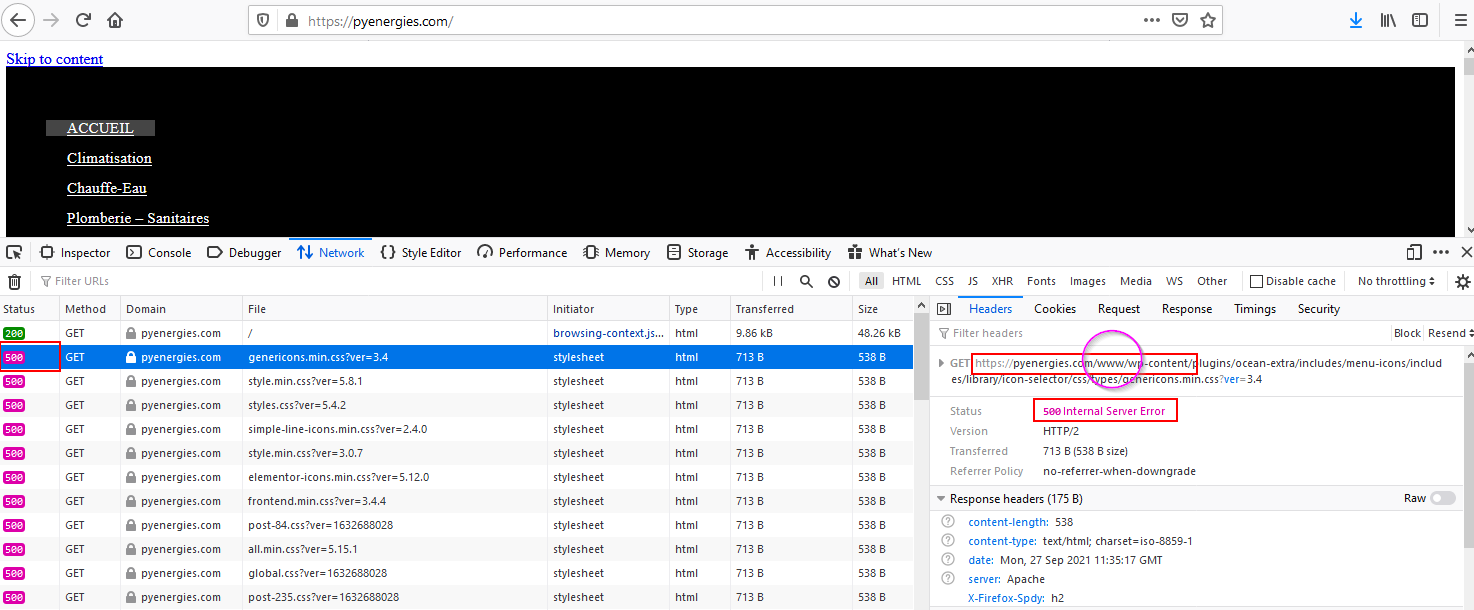The image size is (1474, 610).
Task: Open the Timings tab in details panel
Action: [1255, 309]
